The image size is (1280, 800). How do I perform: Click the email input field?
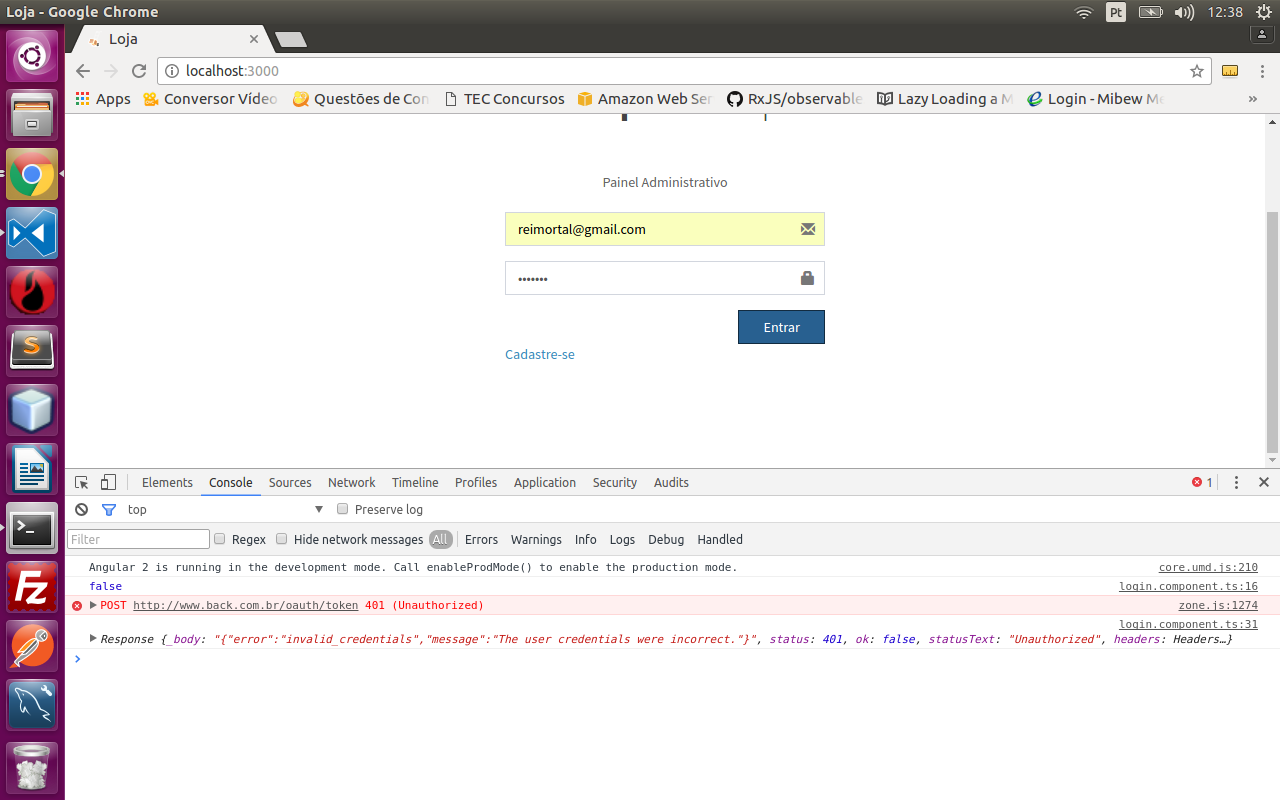point(665,229)
